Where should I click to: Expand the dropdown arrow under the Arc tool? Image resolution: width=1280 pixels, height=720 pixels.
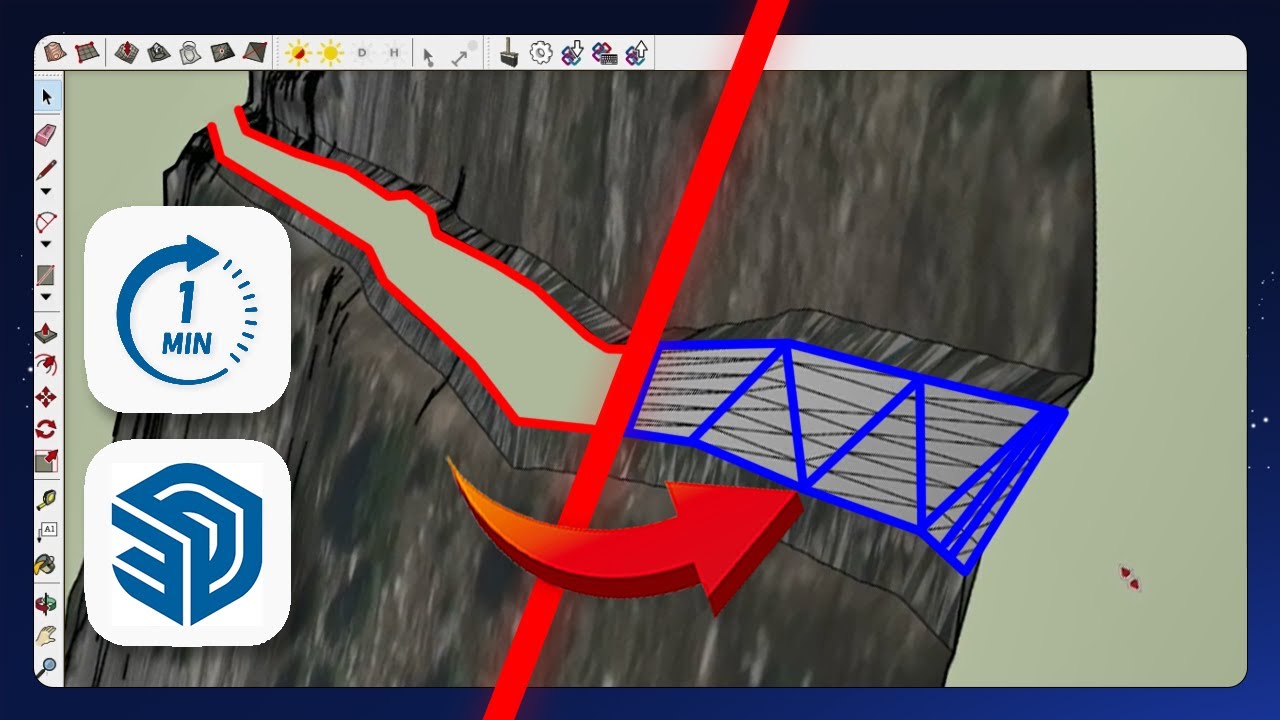(x=46, y=243)
